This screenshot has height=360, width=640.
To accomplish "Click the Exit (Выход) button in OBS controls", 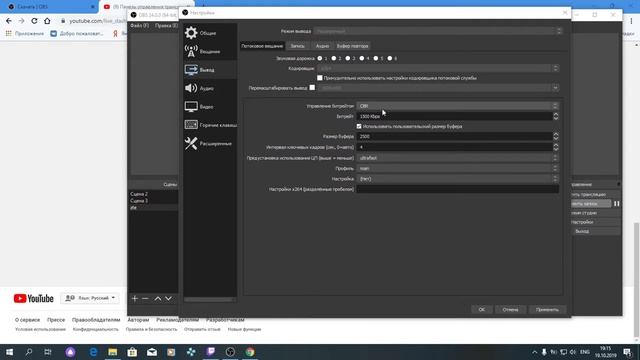I will [x=595, y=231].
